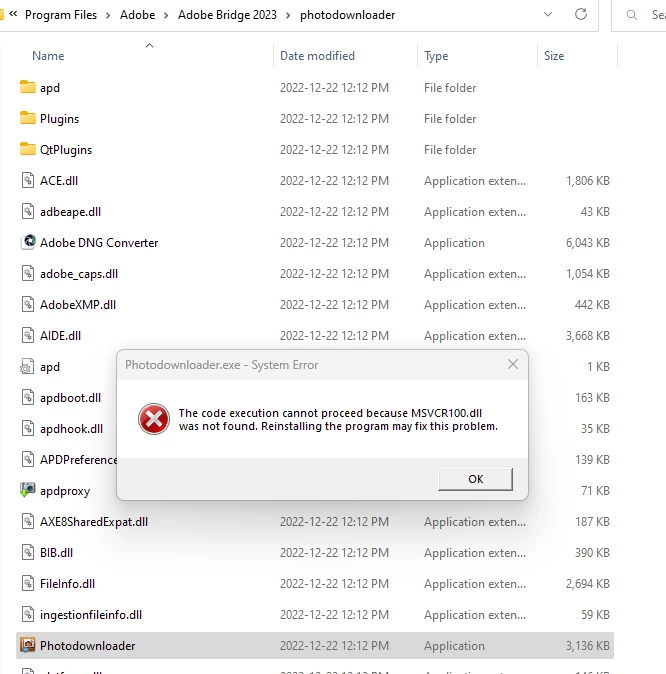
Task: Click the apdhook.dll file icon
Action: (28, 428)
